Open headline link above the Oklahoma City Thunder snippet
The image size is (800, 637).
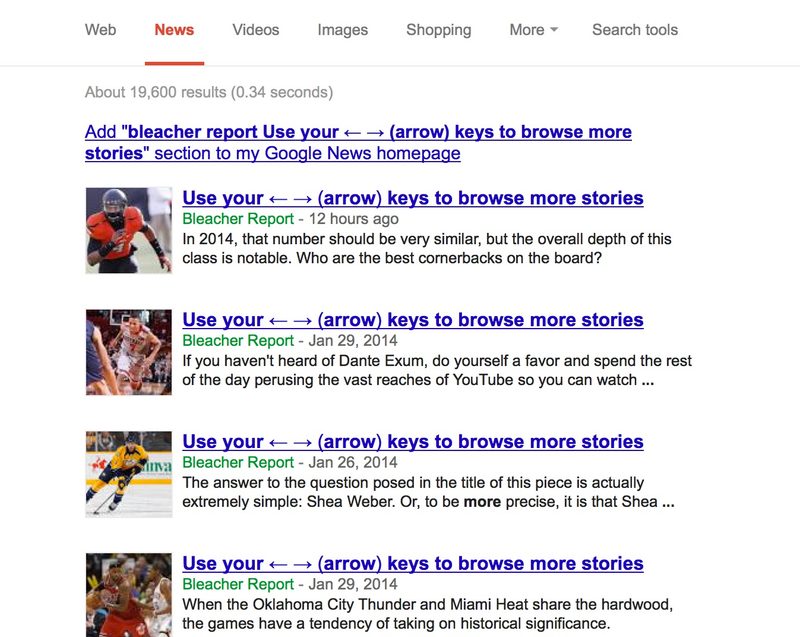click(x=413, y=564)
